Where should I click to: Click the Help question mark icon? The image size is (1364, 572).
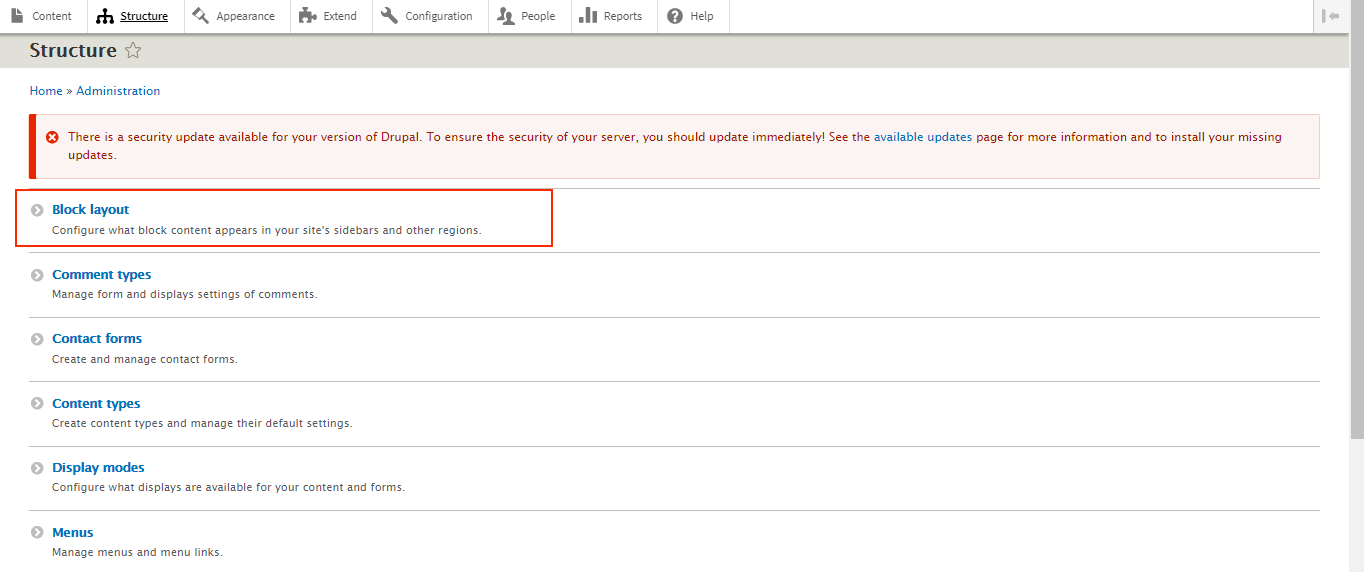click(675, 16)
